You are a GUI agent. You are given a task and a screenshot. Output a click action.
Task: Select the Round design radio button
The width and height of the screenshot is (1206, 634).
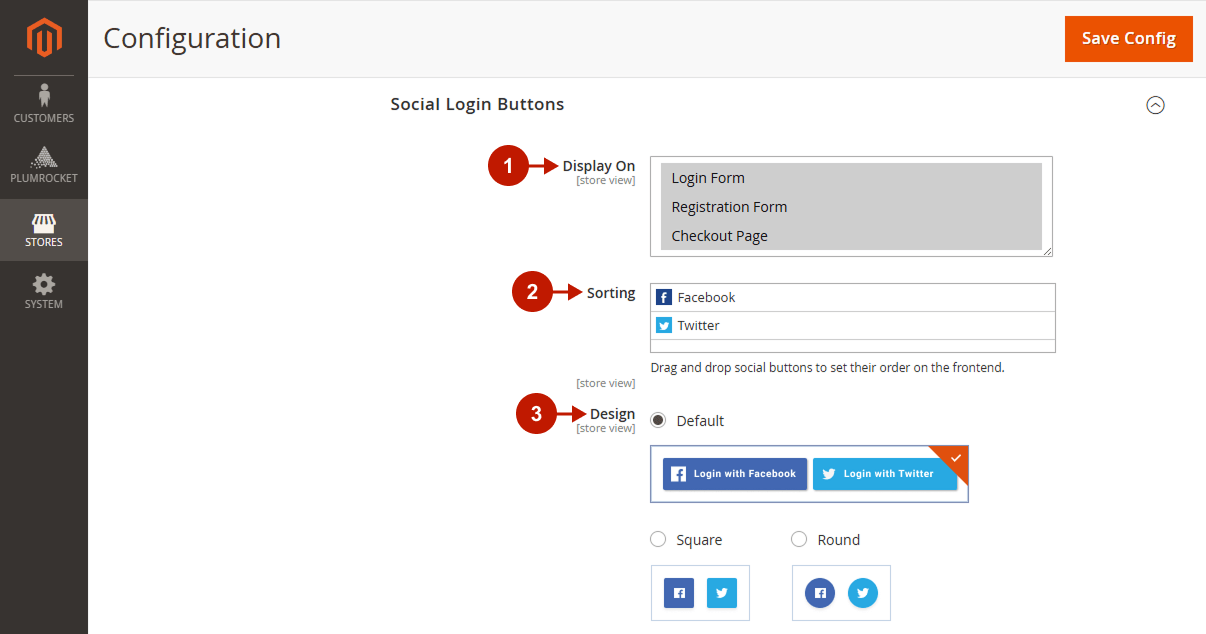pos(799,539)
